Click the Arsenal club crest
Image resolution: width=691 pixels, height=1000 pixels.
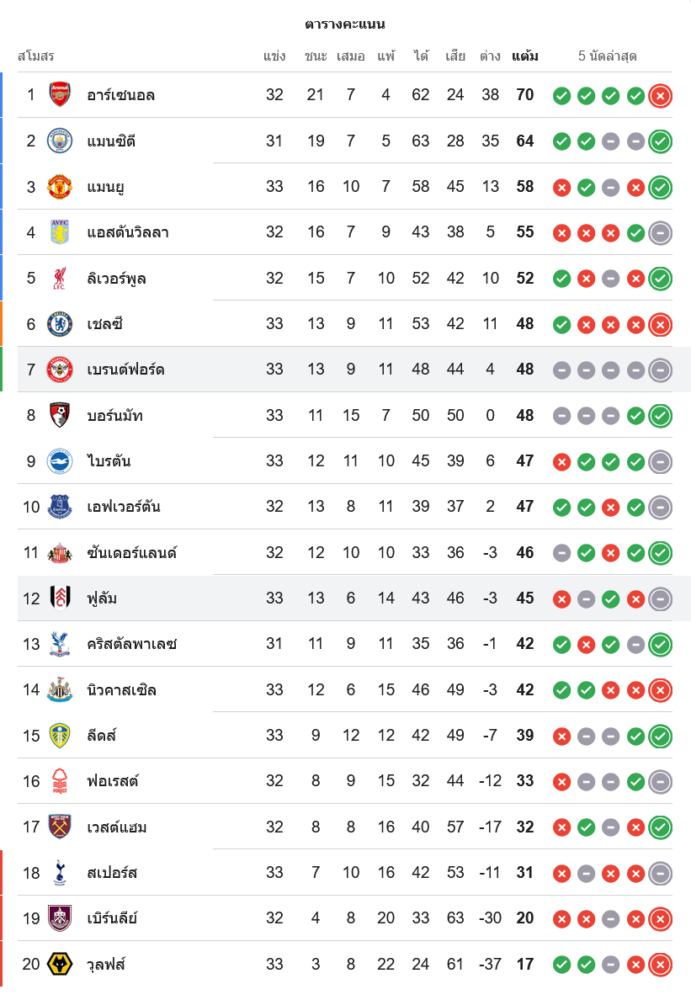(x=60, y=95)
